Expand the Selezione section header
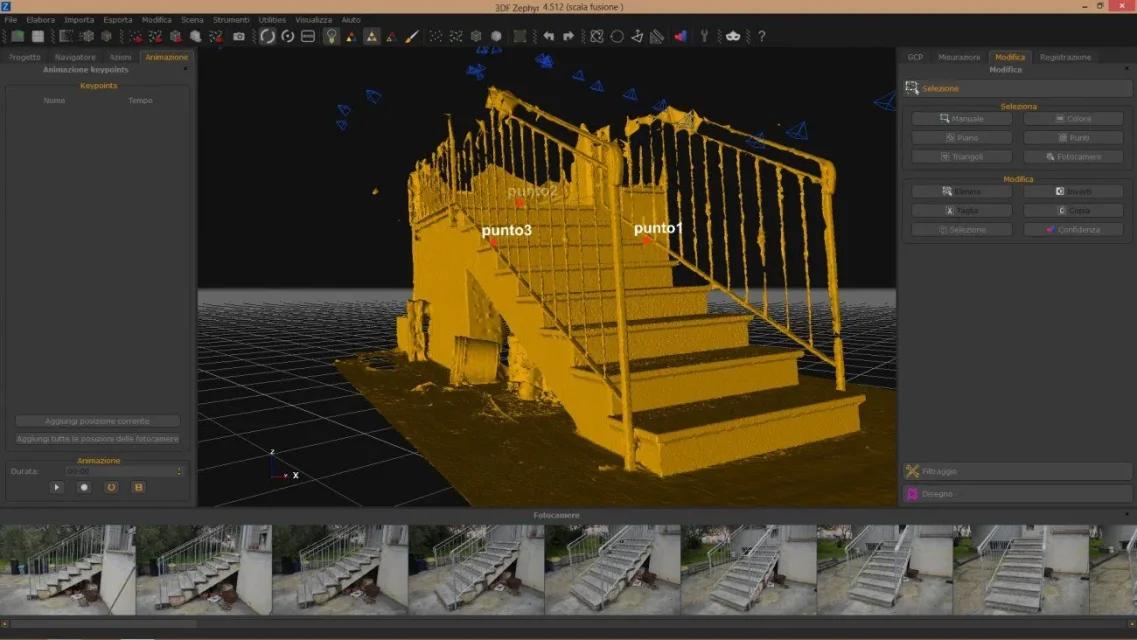The image size is (1137, 640). (x=1017, y=88)
